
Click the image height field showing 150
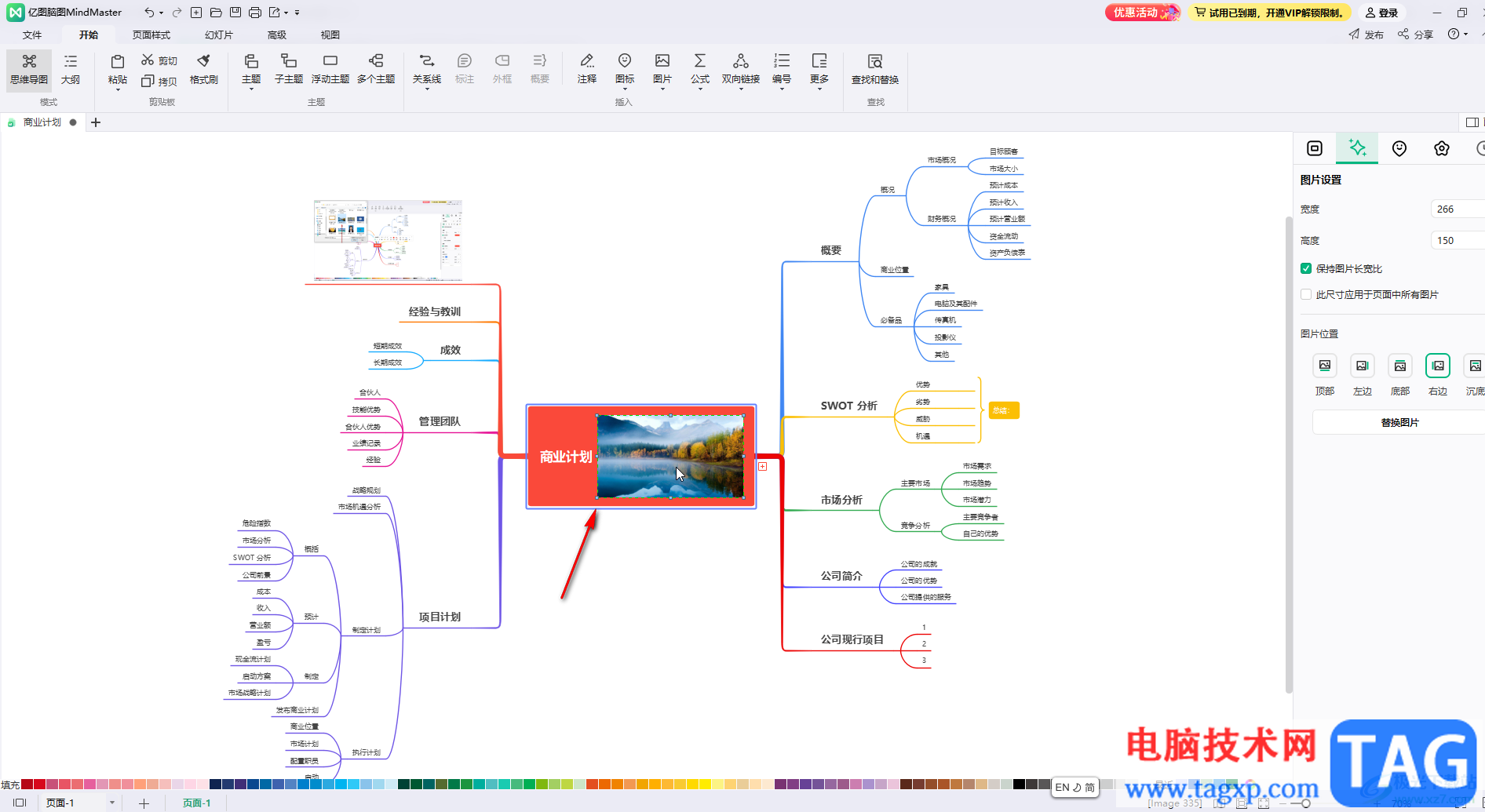(x=1458, y=240)
